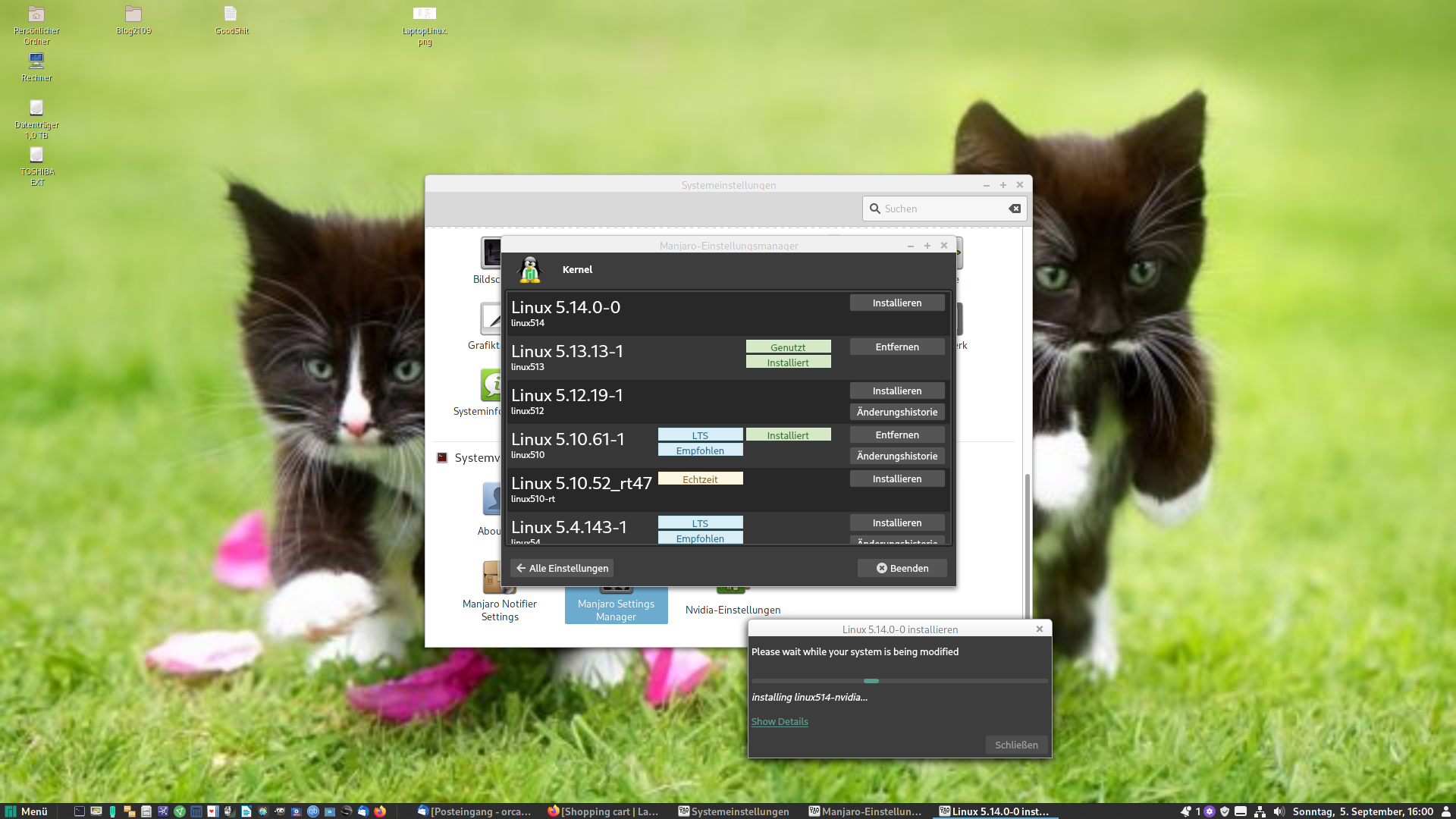Open the Menü start button in the panel

27,811
